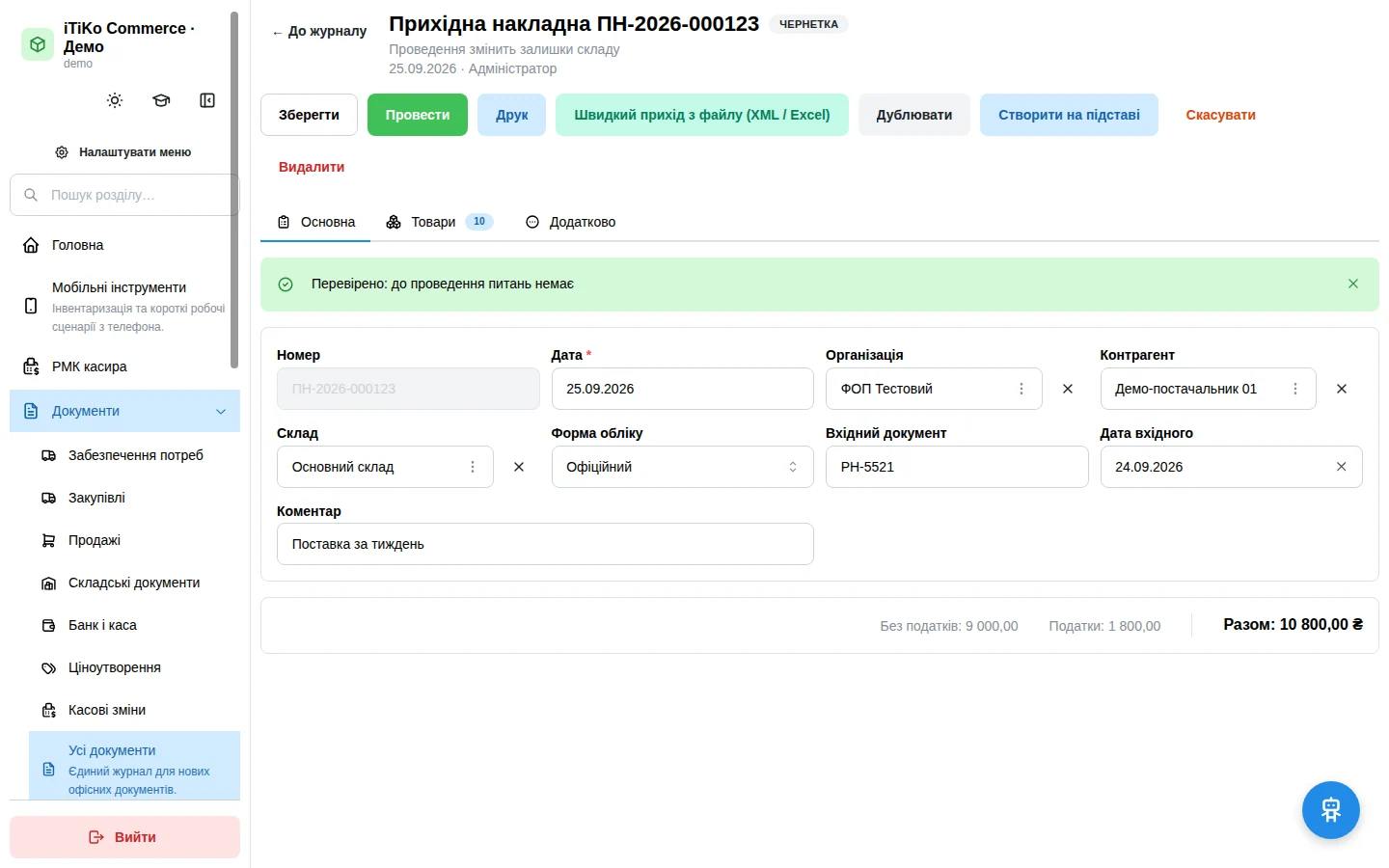Screen dimensions: 1389x868
Task: Click the iTiKo Commerce logo cube
Action: pos(38,44)
